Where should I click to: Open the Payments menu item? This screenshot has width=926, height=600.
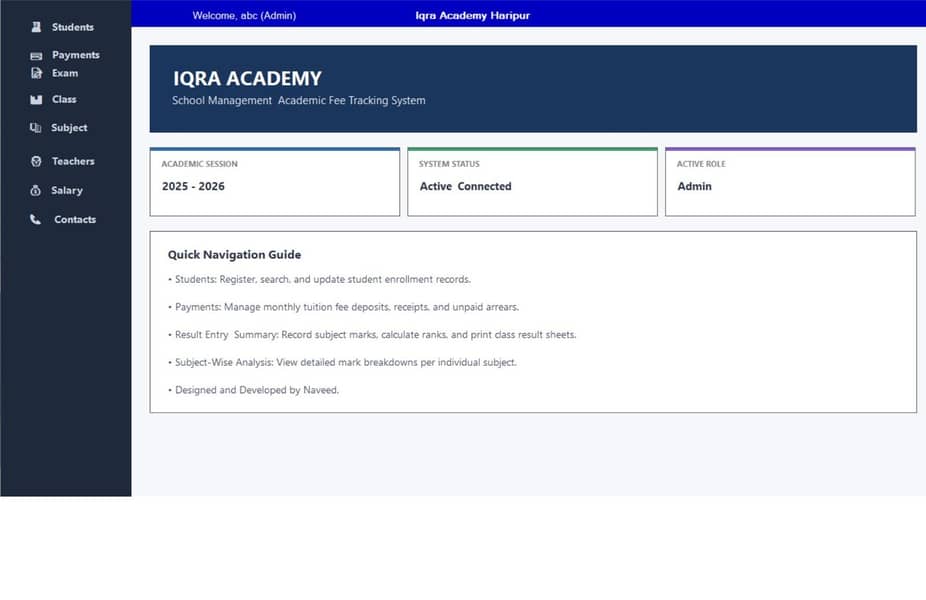pos(76,55)
